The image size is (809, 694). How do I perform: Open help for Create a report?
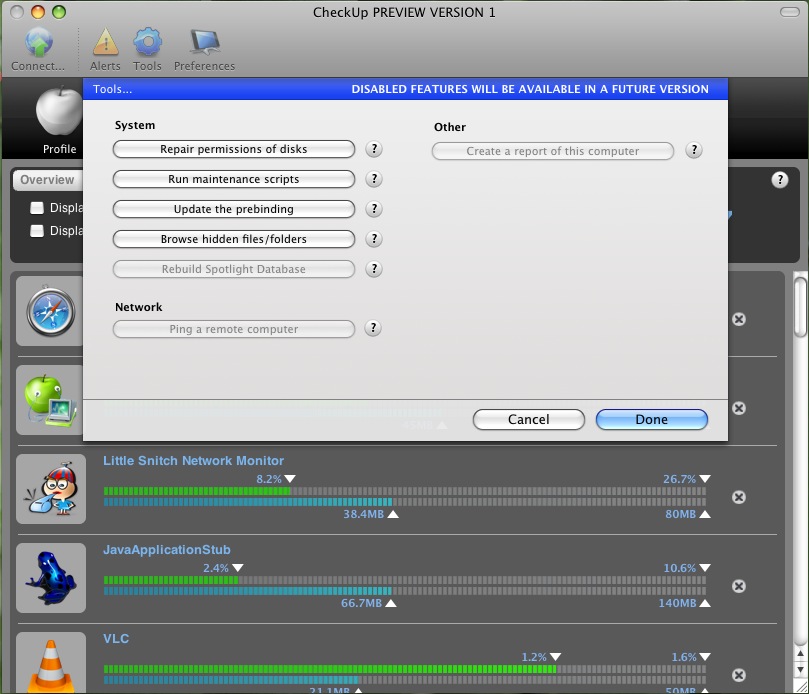(694, 150)
